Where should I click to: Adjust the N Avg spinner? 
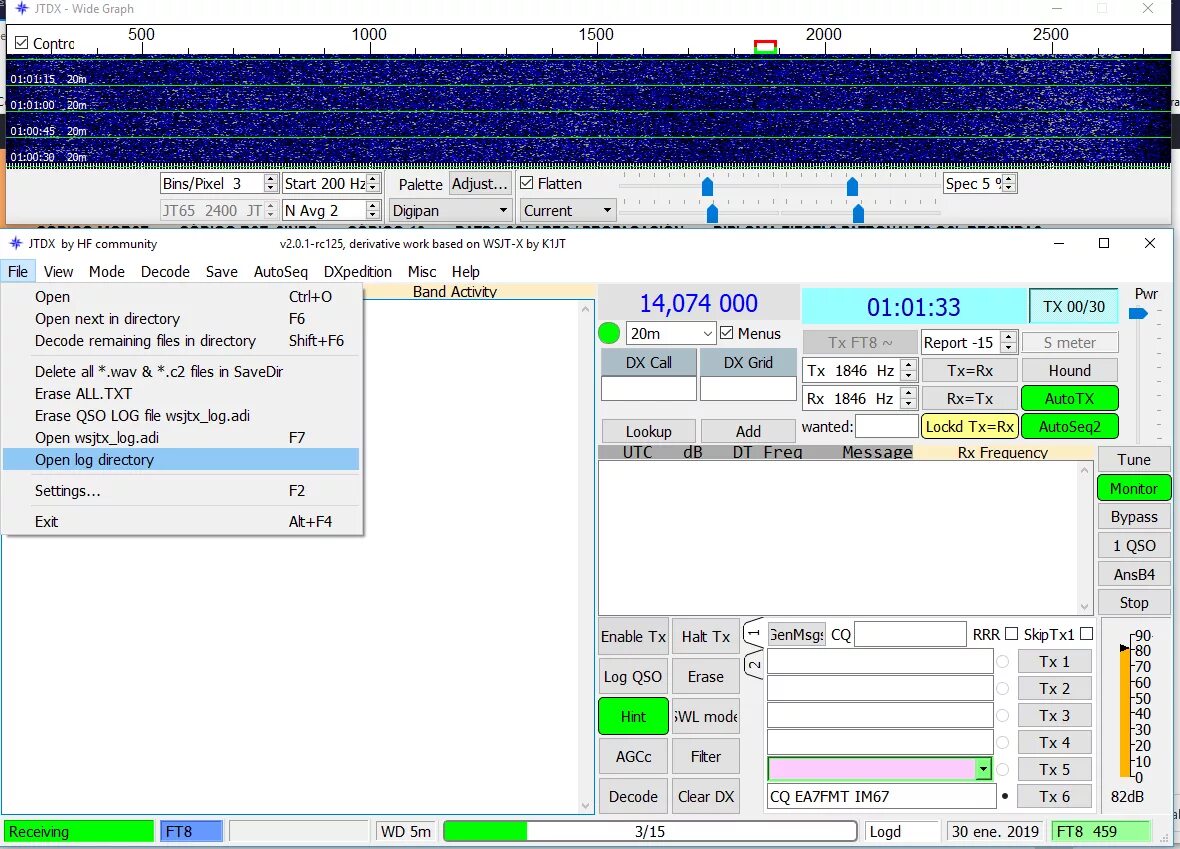[x=373, y=211]
